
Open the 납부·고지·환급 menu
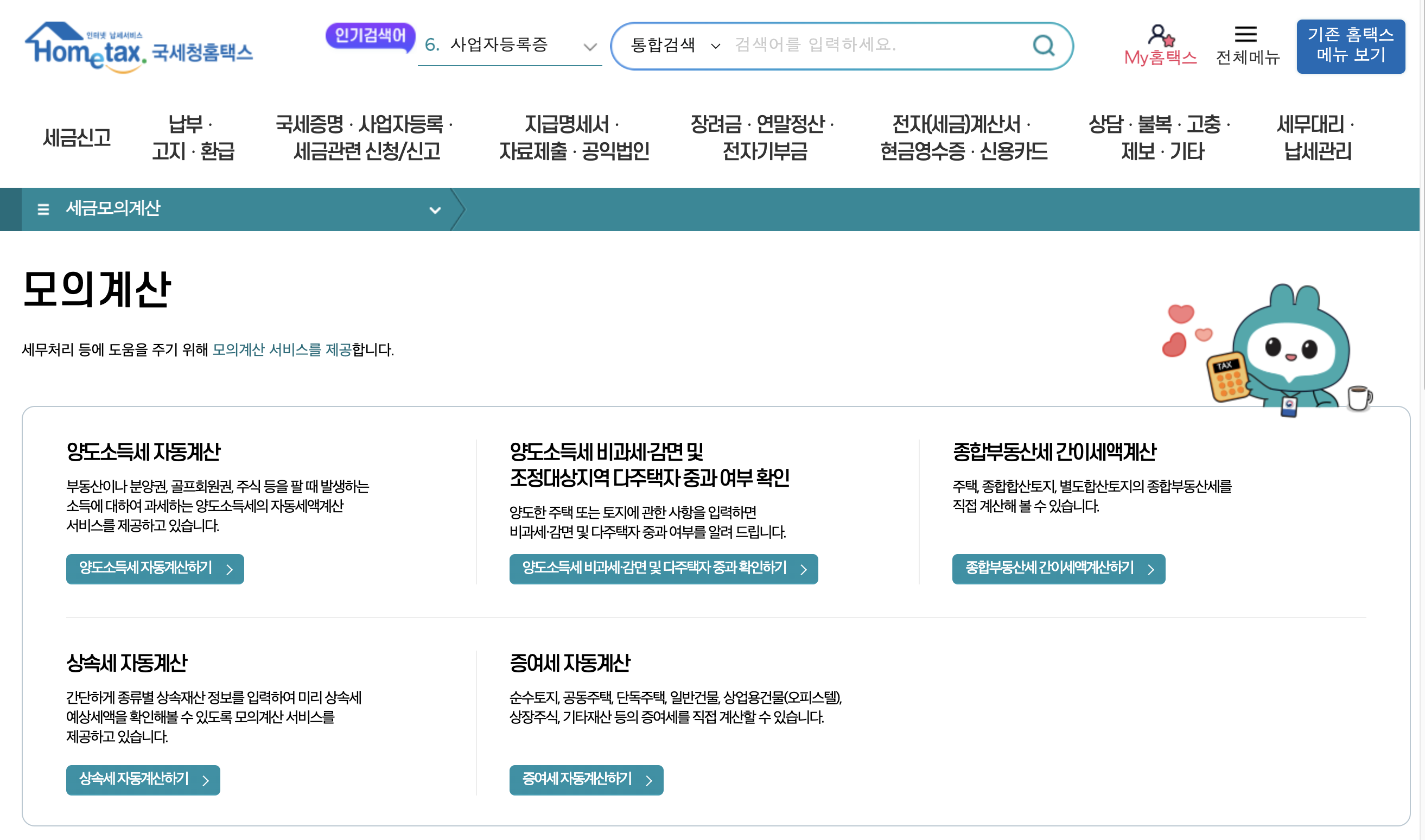pyautogui.click(x=193, y=137)
